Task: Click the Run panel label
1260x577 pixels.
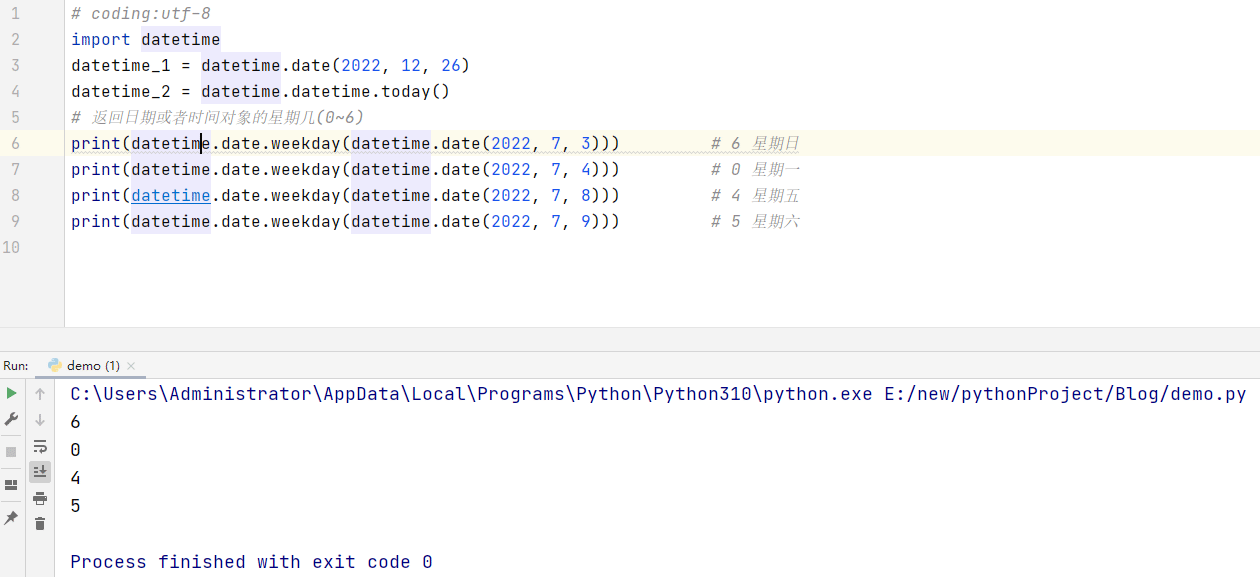Action: pos(16,366)
